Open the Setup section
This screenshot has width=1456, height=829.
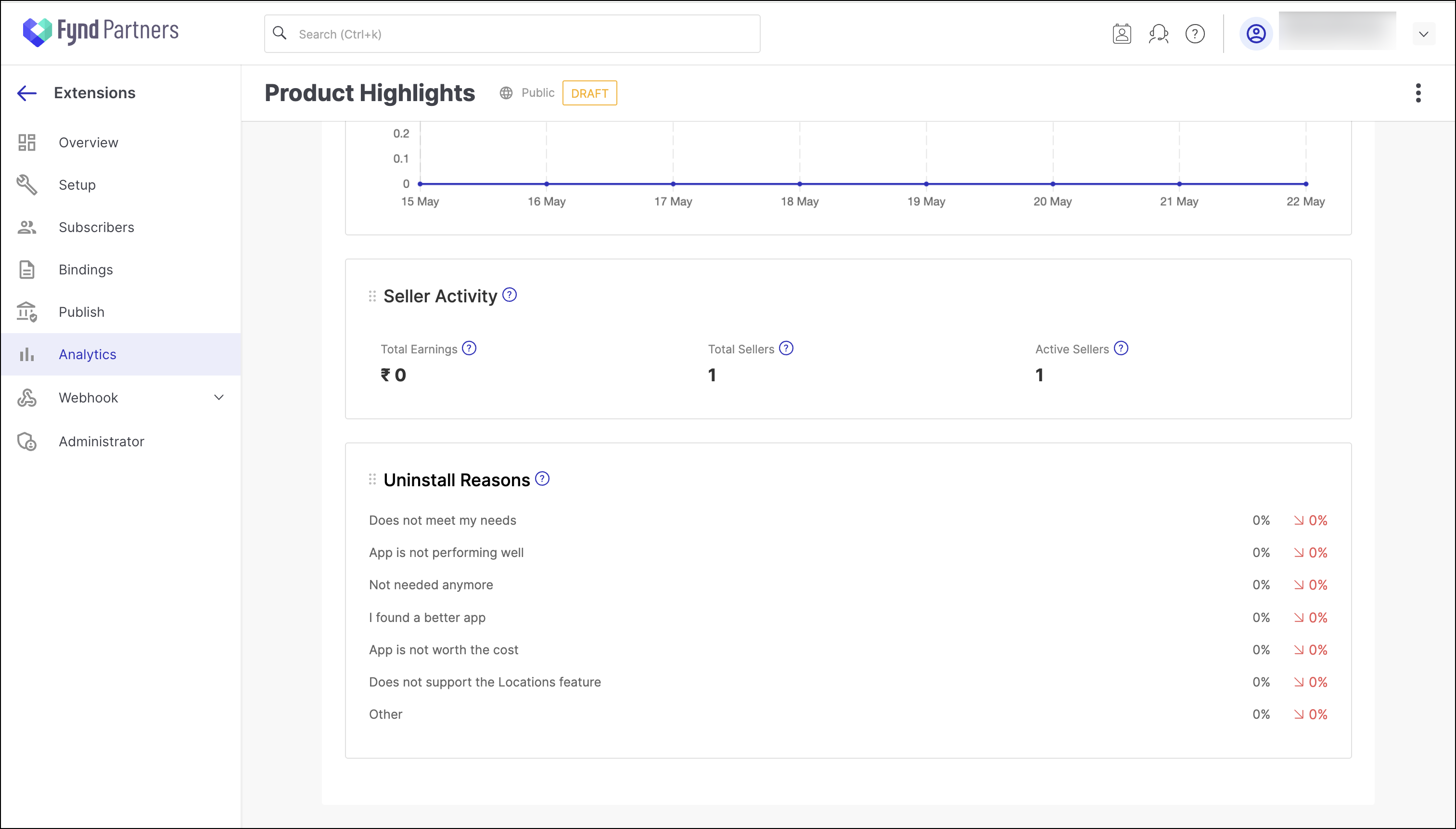tap(121, 184)
